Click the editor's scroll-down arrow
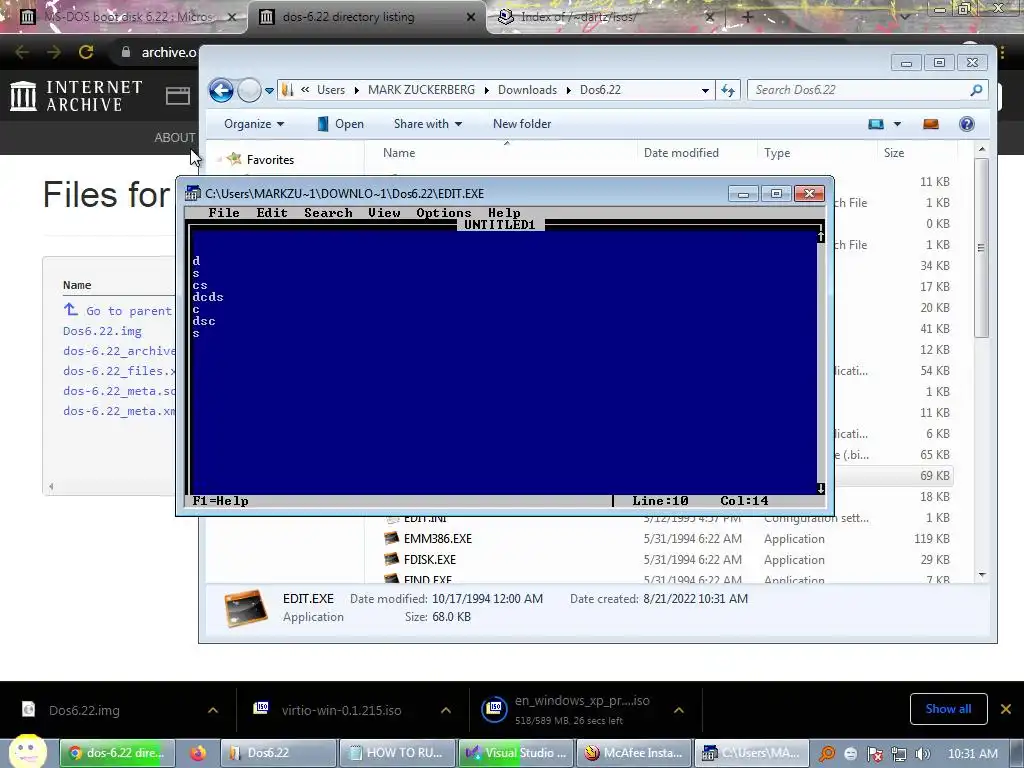The width and height of the screenshot is (1024, 768). [820, 488]
